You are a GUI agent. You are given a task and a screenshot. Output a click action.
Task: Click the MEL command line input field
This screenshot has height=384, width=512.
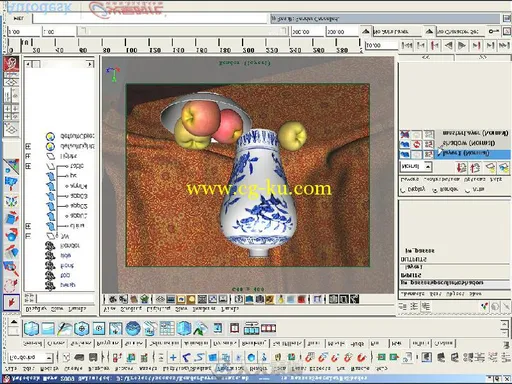151,18
